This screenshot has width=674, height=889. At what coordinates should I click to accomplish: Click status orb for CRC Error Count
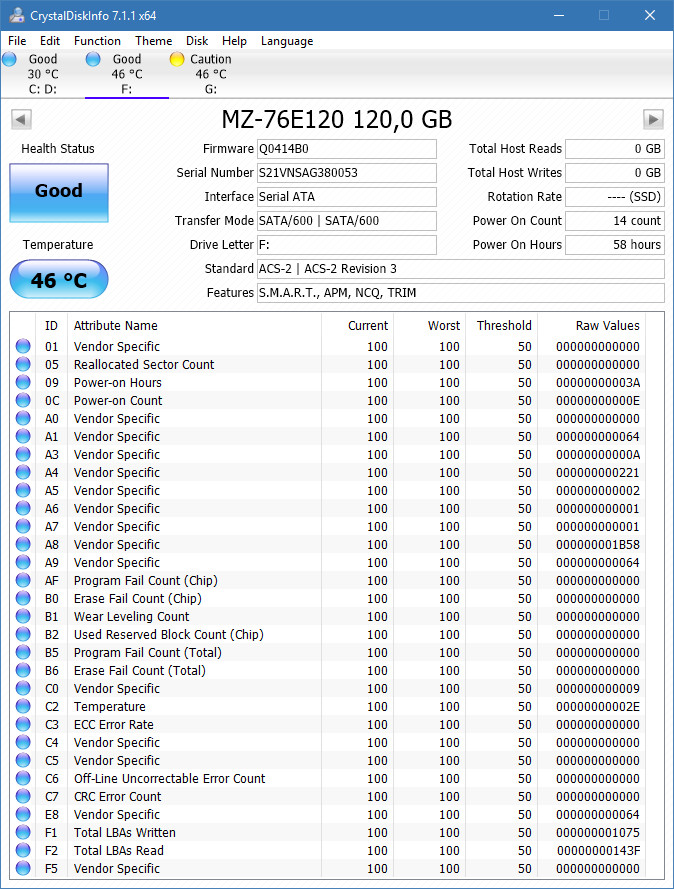(23, 796)
